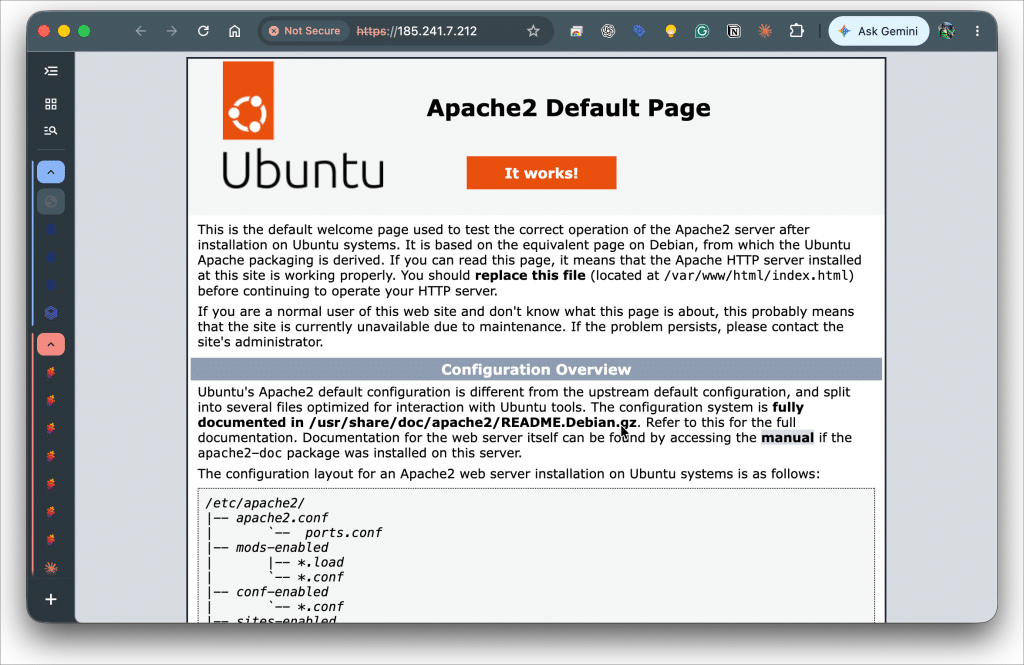
Task: Collapse the red tab group
Action: pos(51,344)
